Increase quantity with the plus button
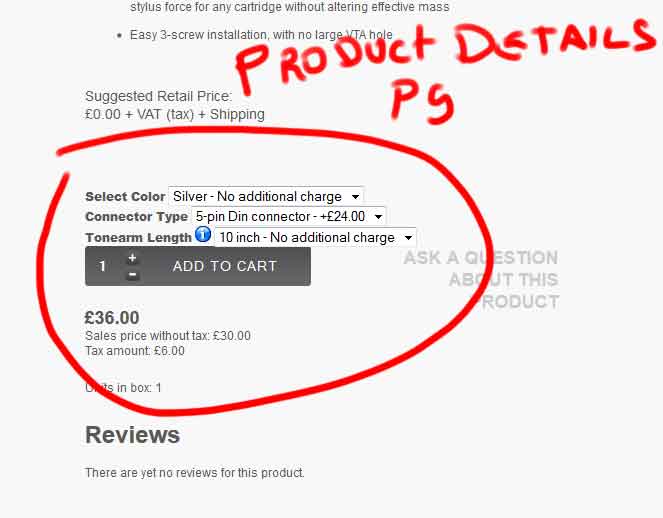 (x=132, y=258)
